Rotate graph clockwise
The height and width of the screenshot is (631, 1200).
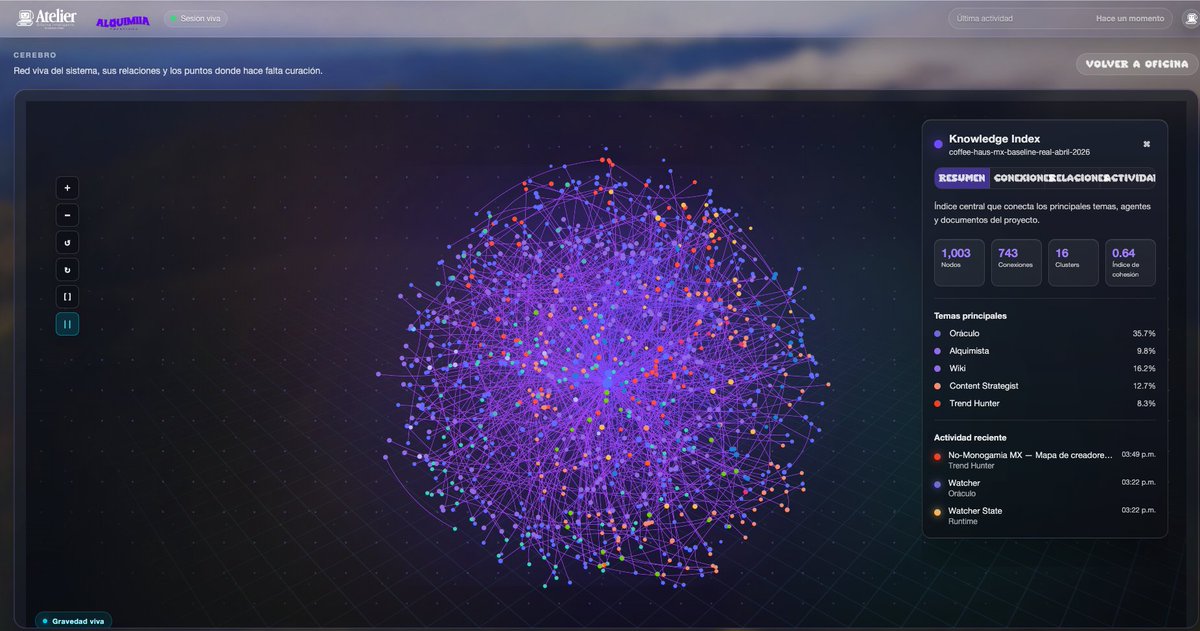click(67, 270)
